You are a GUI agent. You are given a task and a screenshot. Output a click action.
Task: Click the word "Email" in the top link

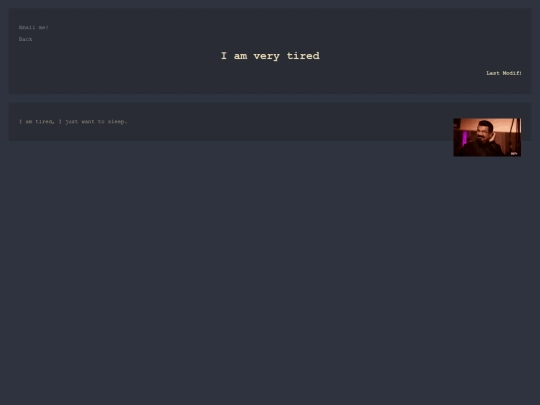27,27
